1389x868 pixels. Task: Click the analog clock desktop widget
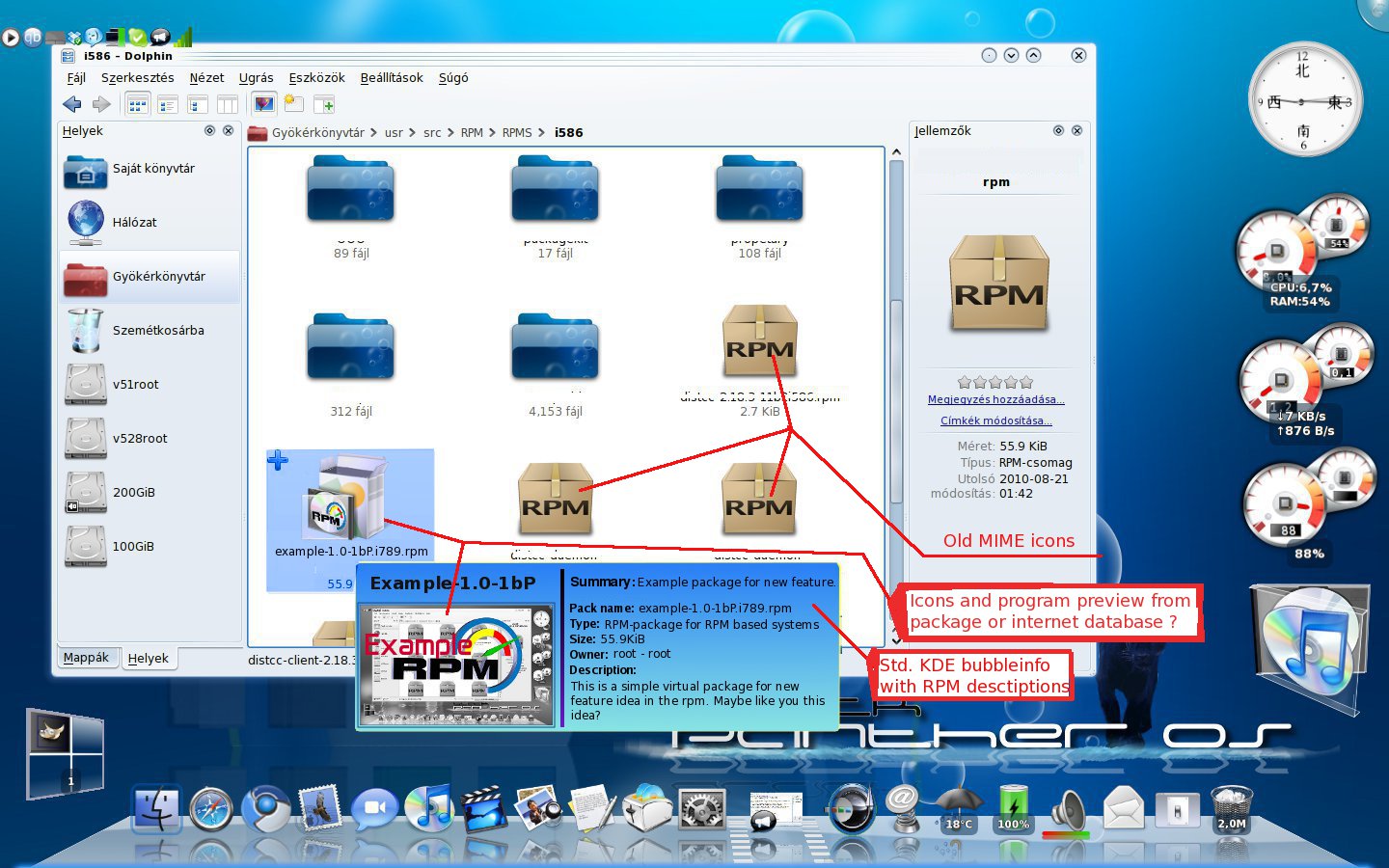[1304, 99]
